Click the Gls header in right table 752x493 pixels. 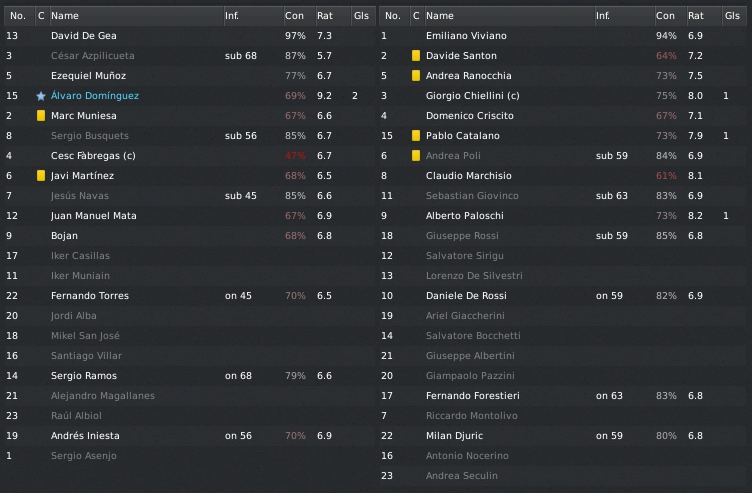[732, 16]
